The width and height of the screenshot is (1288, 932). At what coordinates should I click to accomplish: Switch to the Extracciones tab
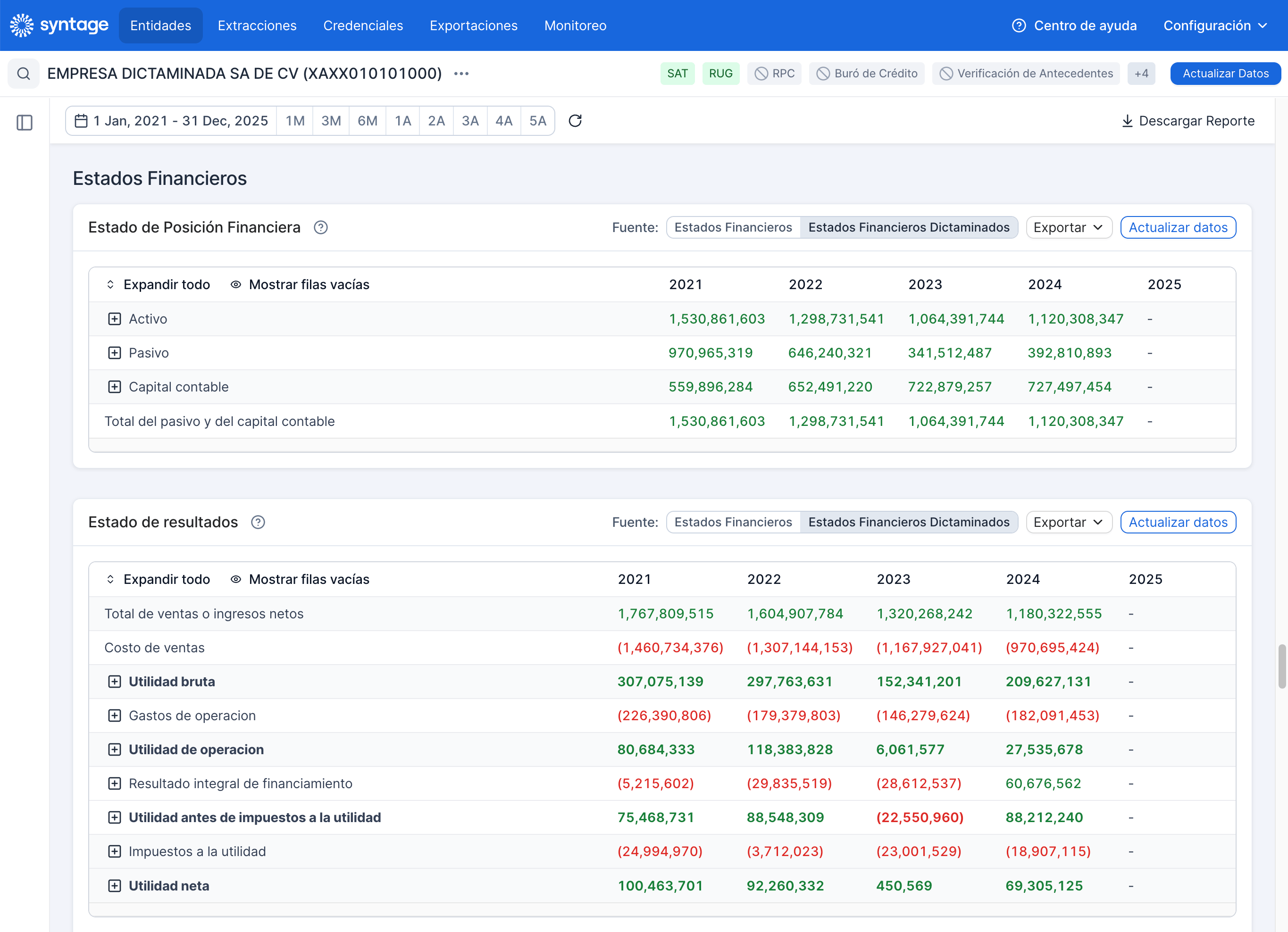[x=257, y=25]
